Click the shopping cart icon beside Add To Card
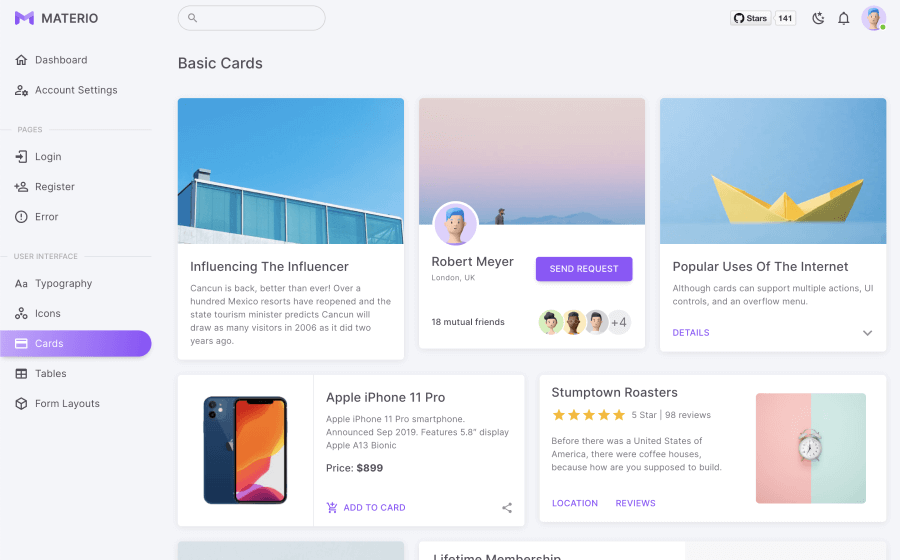Viewport: 900px width, 560px height. point(332,508)
